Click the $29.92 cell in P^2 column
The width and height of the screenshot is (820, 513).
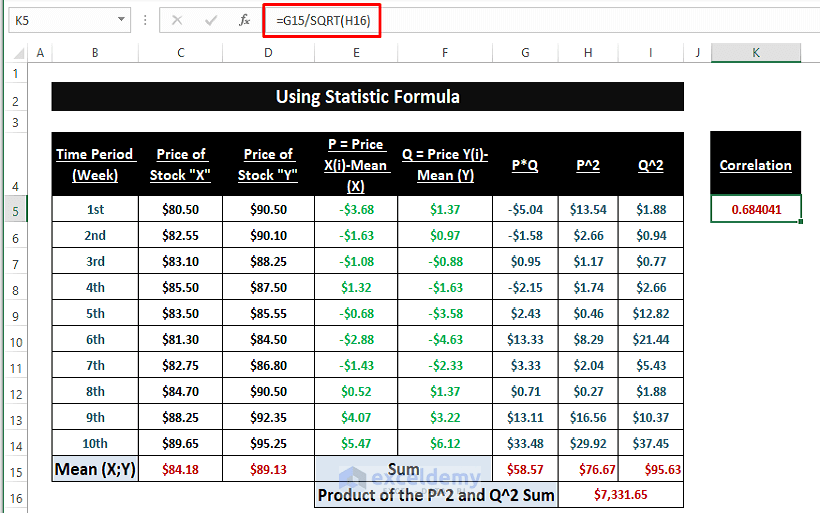pyautogui.click(x=588, y=443)
